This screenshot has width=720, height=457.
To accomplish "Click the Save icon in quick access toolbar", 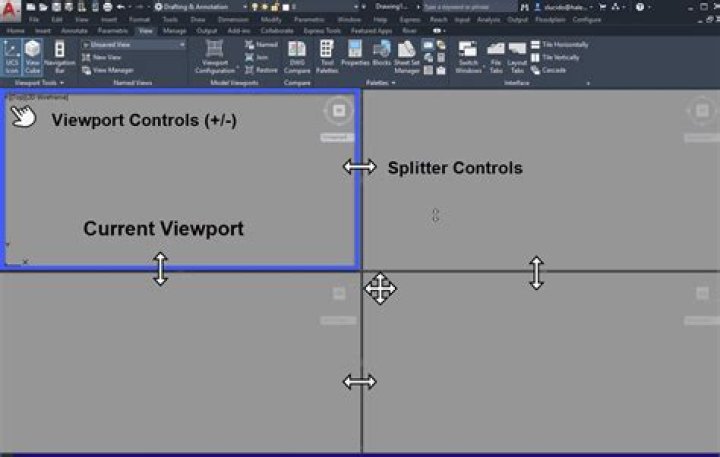I will click(56, 7).
